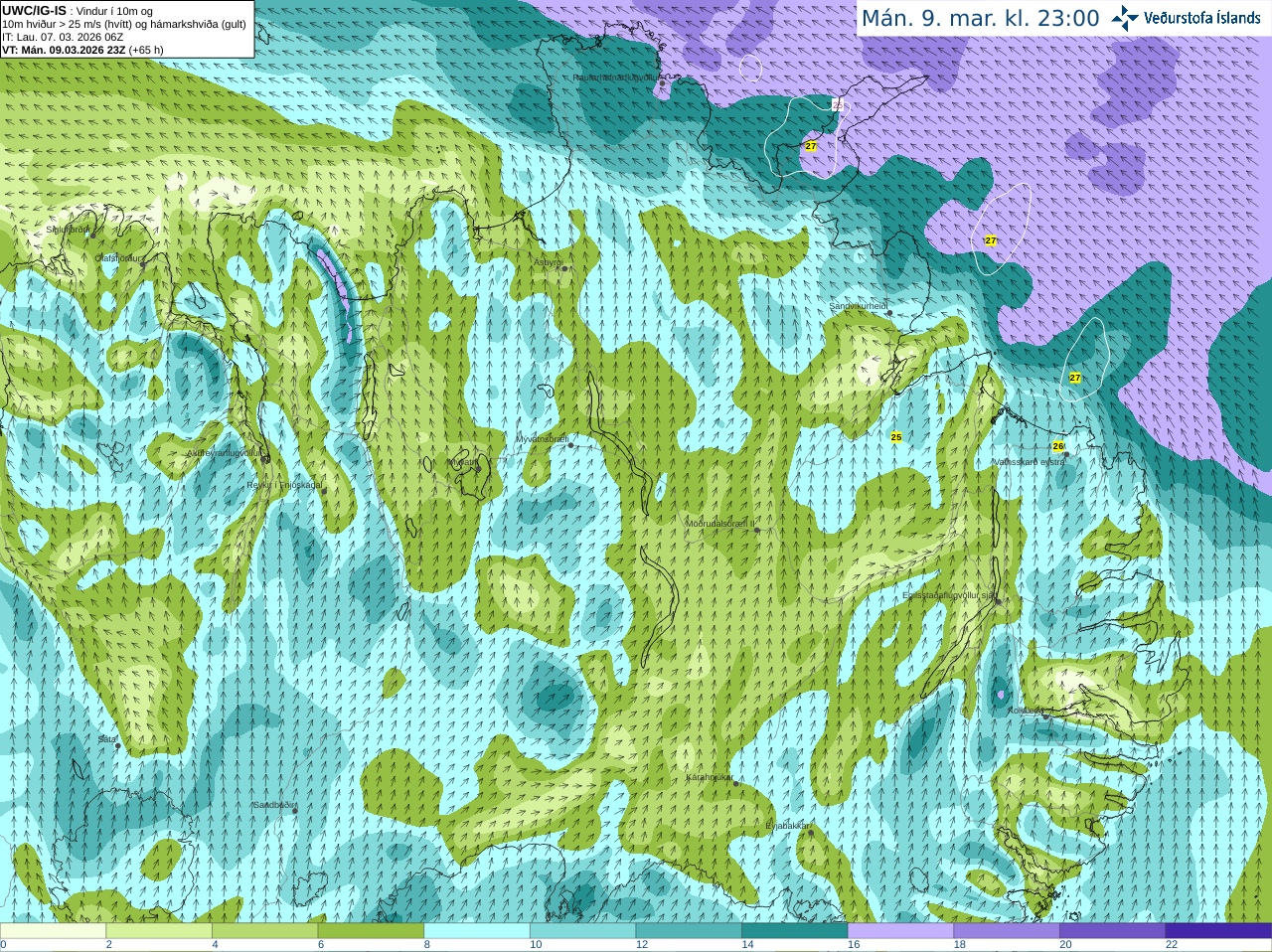Viewport: 1272px width, 952px height.
Task: Click the 'VT: Mán. 09.03.2026 23Z (+65 h)' line
Action: (x=82, y=50)
